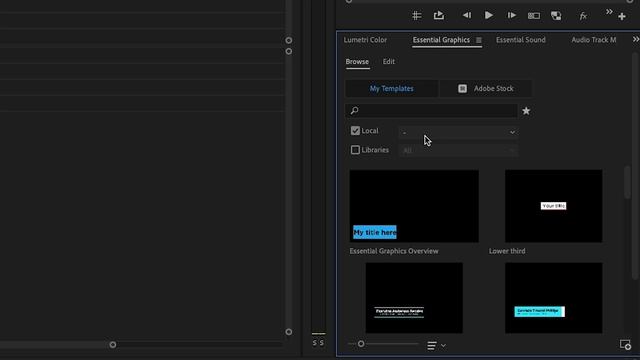Screen dimensions: 640x360
Task: Click the search magnifier icon
Action: (354, 111)
